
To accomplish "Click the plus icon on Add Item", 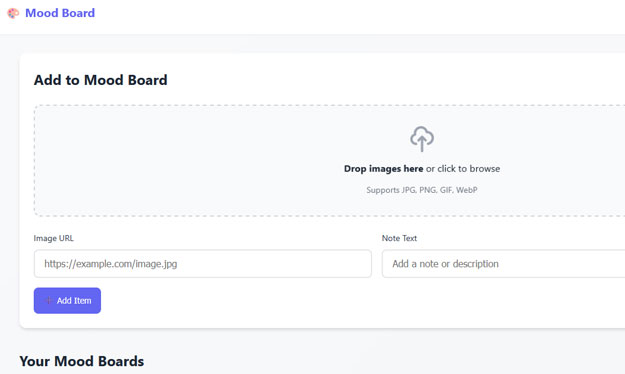I will point(48,301).
